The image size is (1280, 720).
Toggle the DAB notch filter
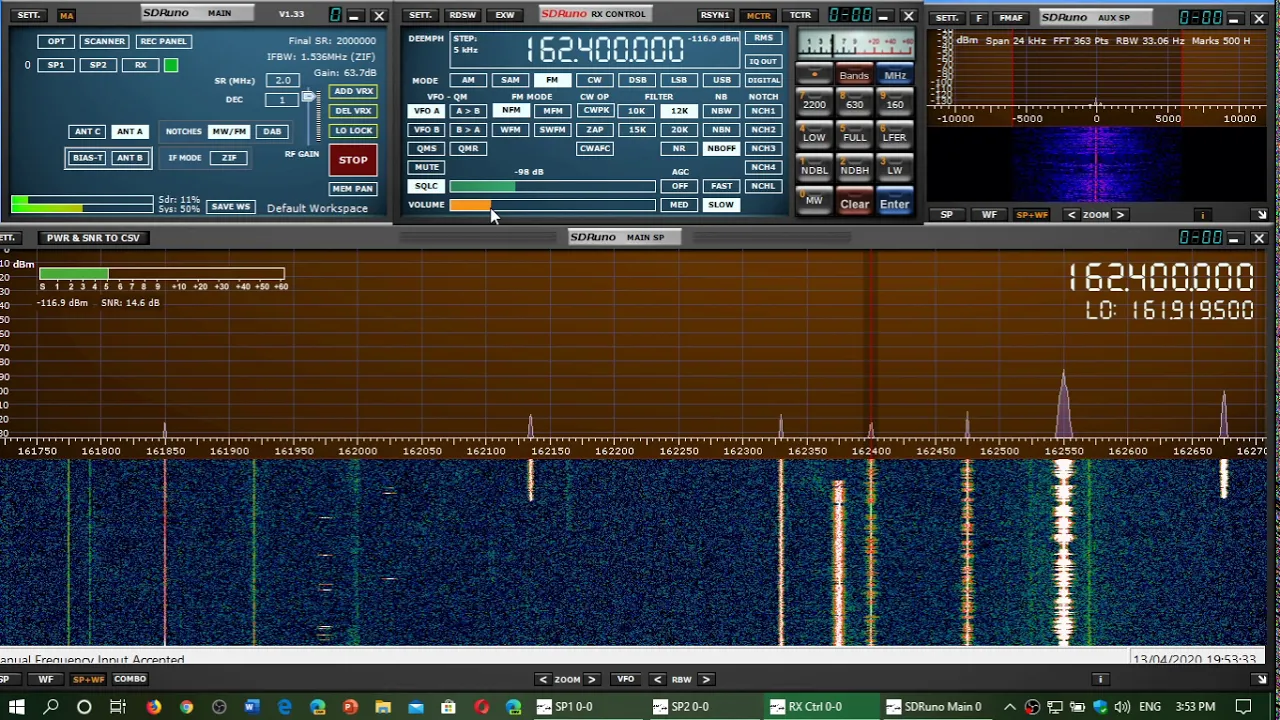click(272, 132)
